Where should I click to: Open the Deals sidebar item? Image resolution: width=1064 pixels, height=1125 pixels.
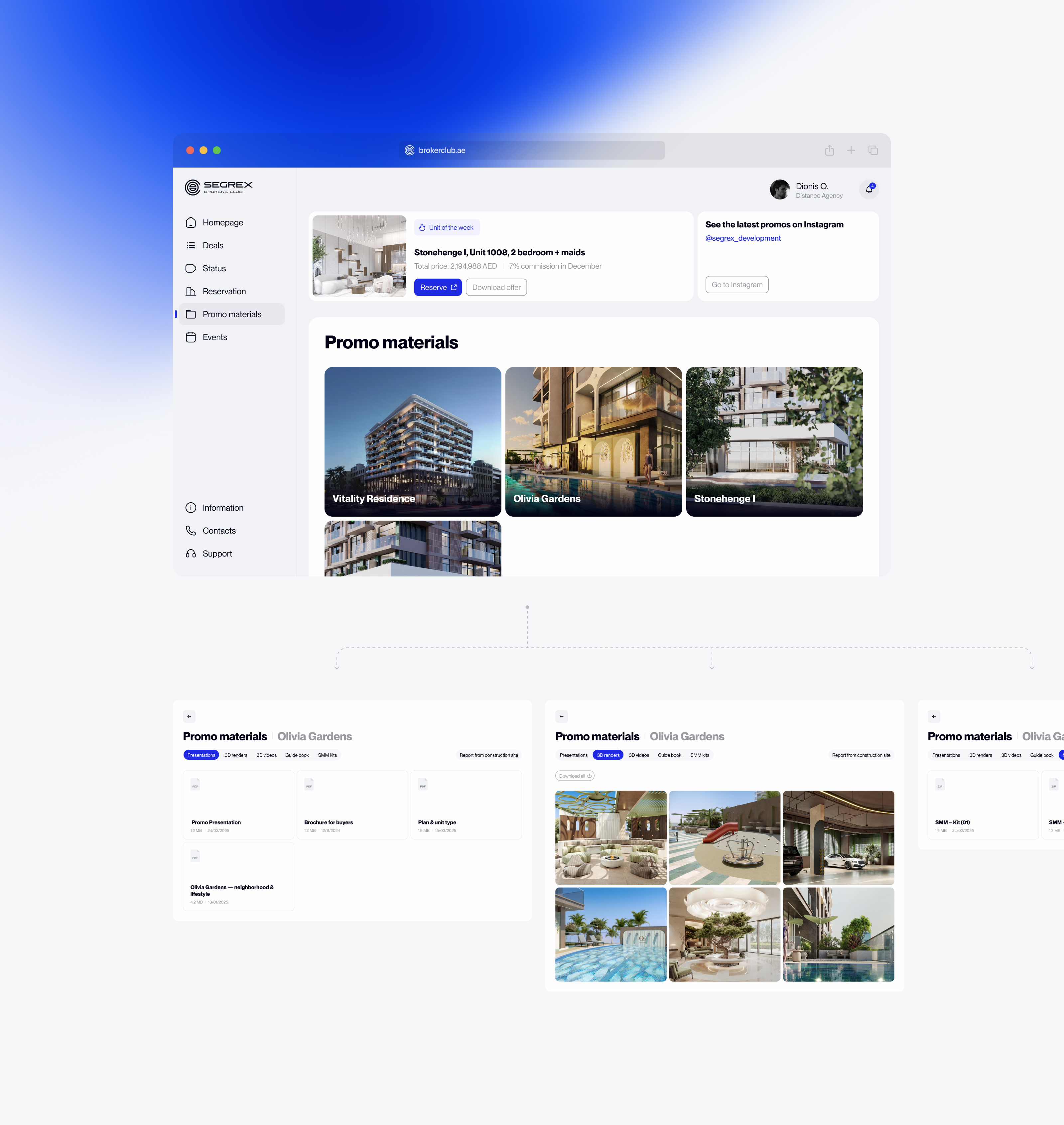[x=213, y=246]
